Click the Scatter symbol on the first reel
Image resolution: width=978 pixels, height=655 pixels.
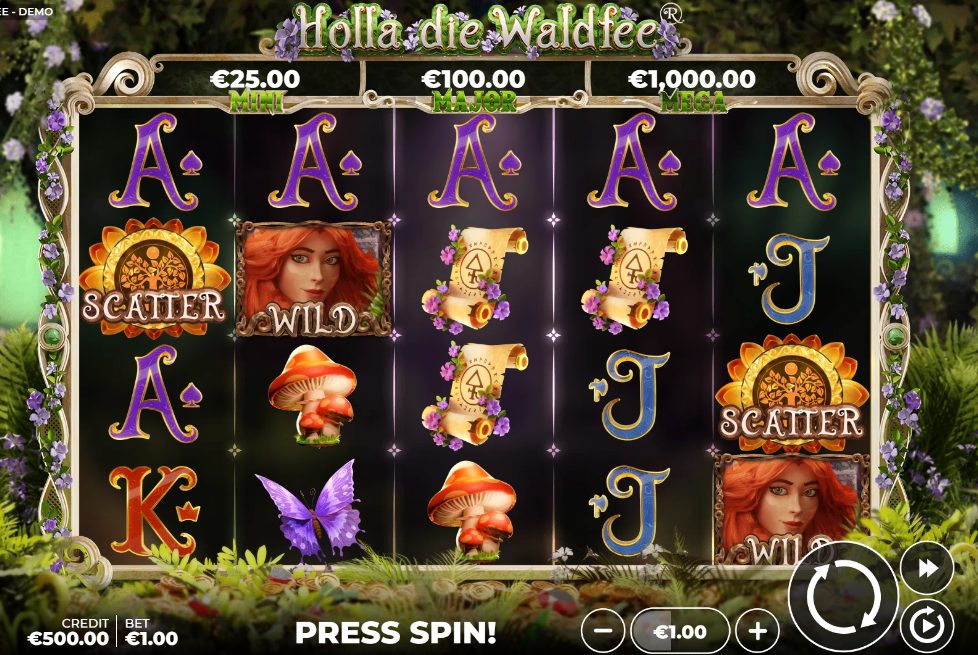154,278
